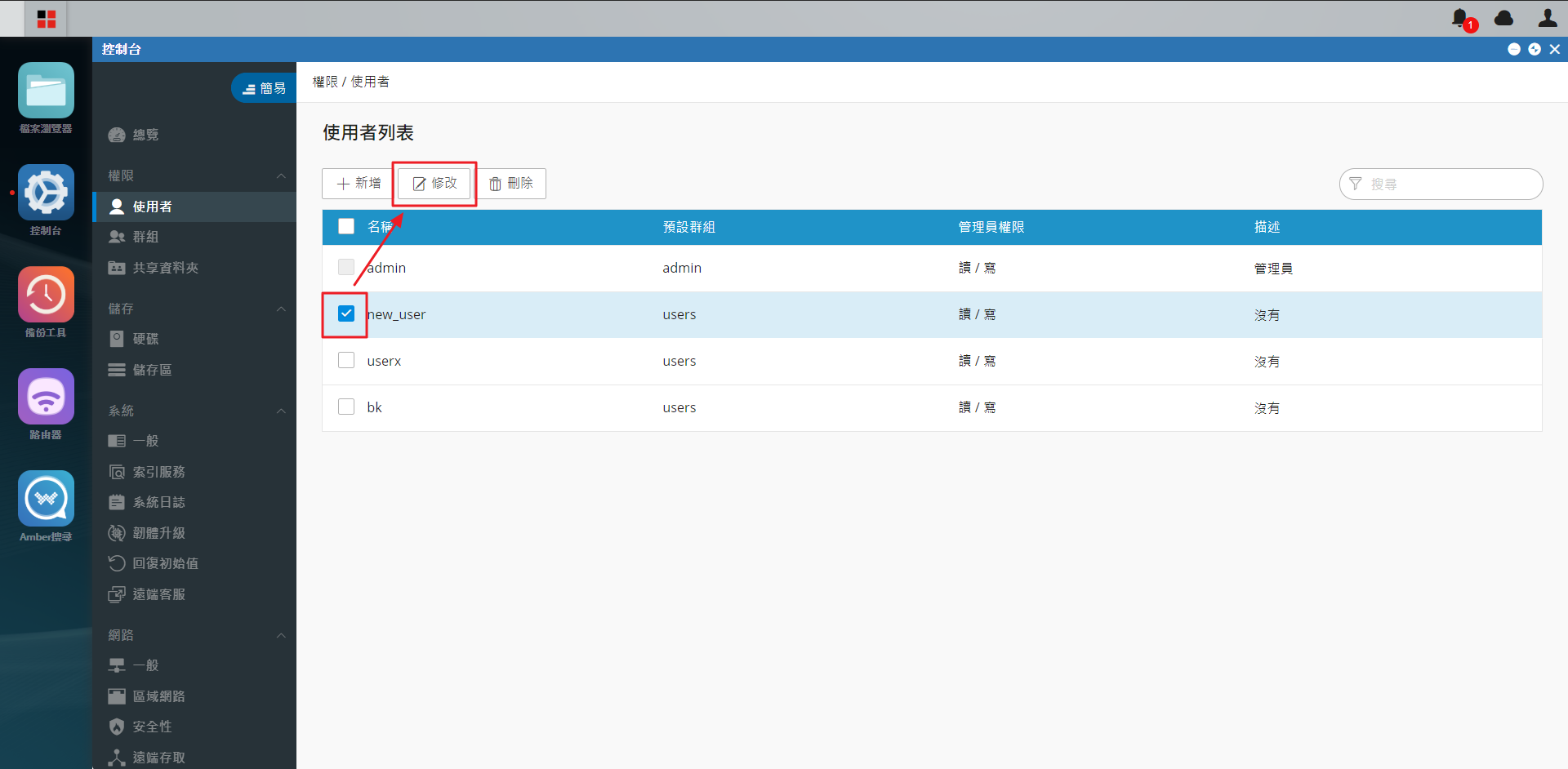
Task: Open the cloud status icon
Action: click(x=1503, y=18)
